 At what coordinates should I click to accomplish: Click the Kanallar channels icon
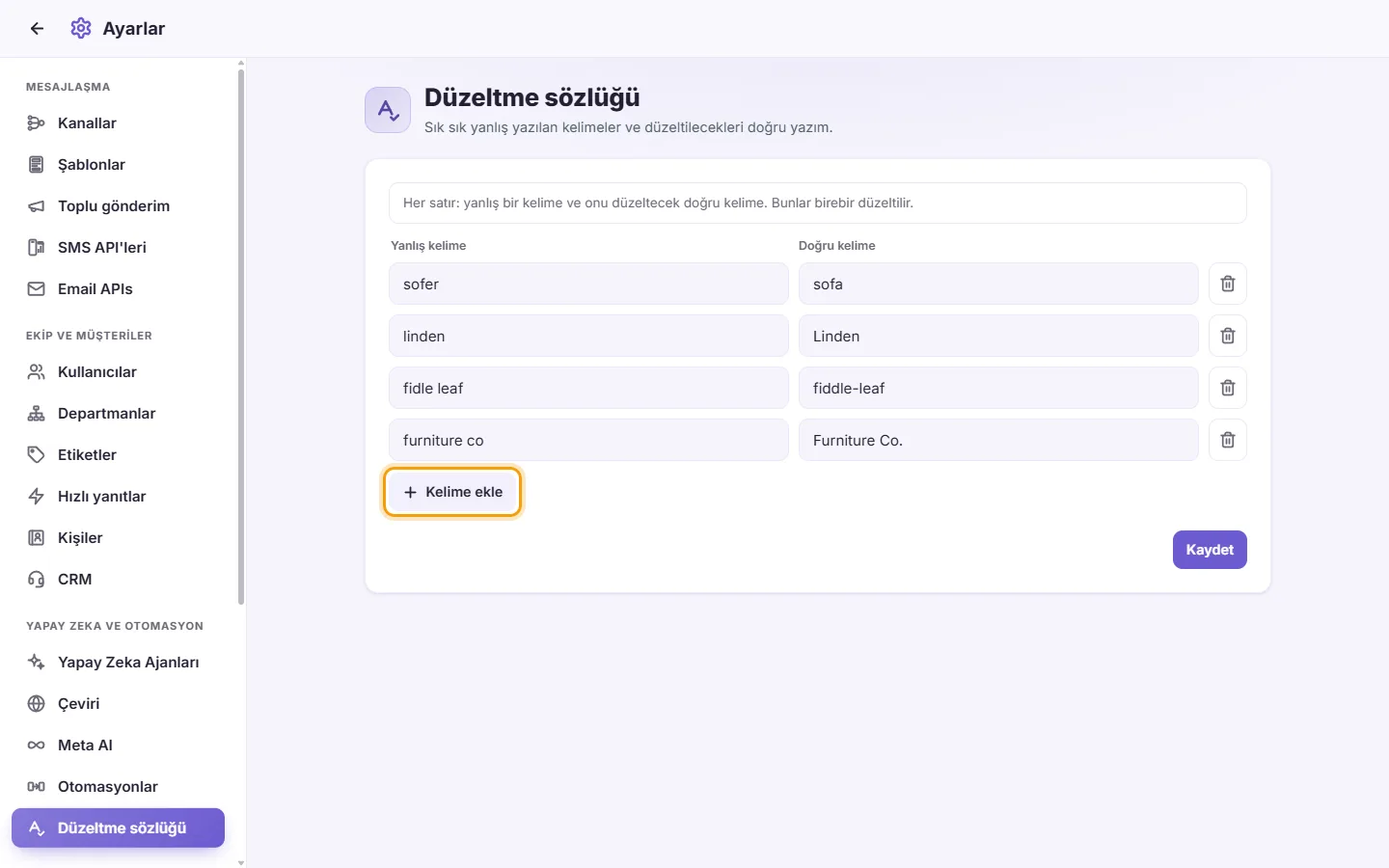37,123
